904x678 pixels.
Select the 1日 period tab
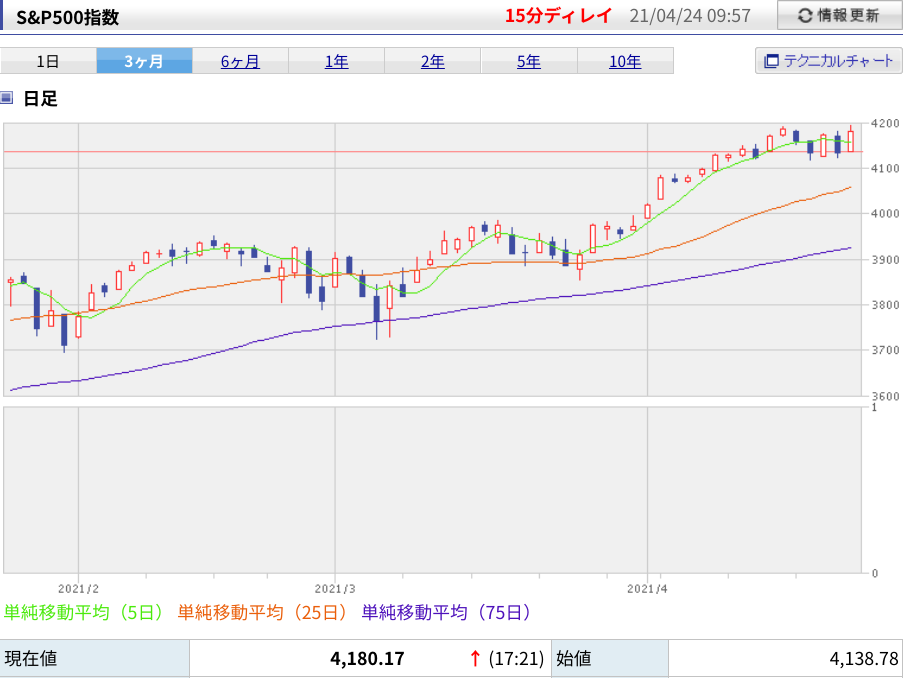click(x=48, y=61)
